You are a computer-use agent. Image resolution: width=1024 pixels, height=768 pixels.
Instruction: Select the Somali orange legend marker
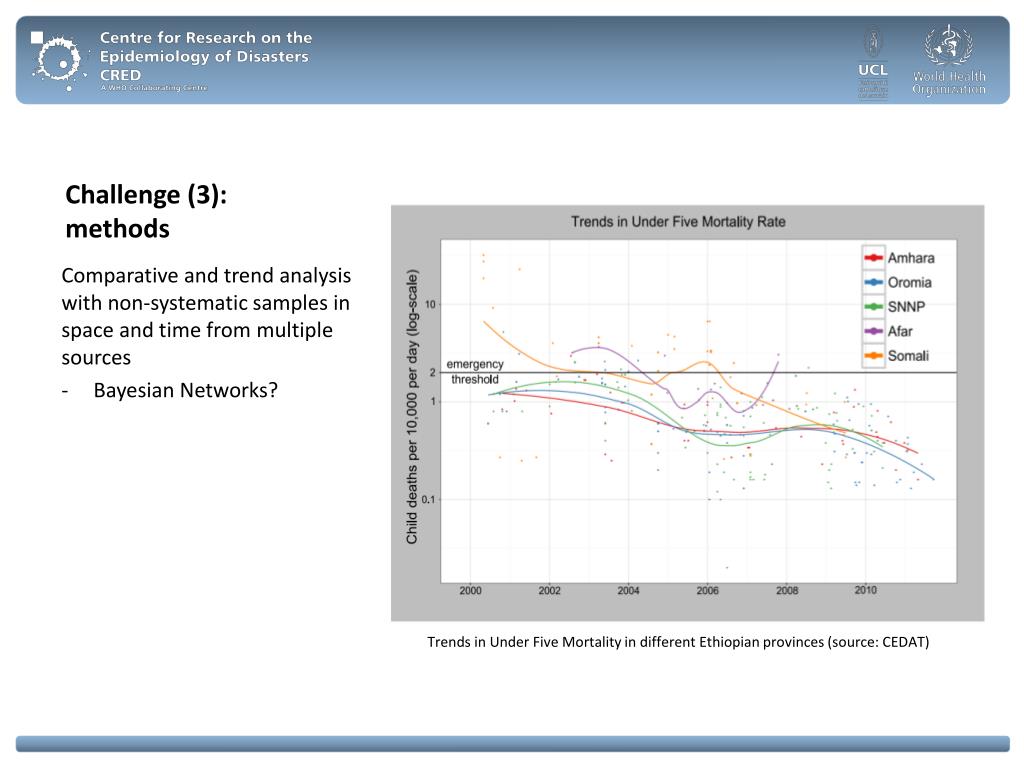[x=873, y=356]
